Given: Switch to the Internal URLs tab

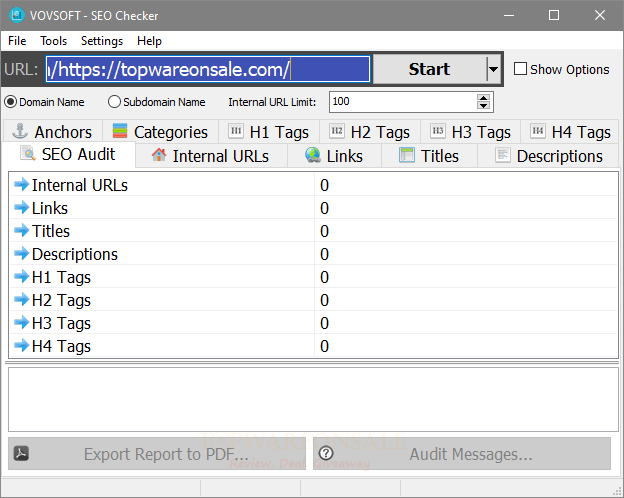Looking at the screenshot, I should (211, 156).
